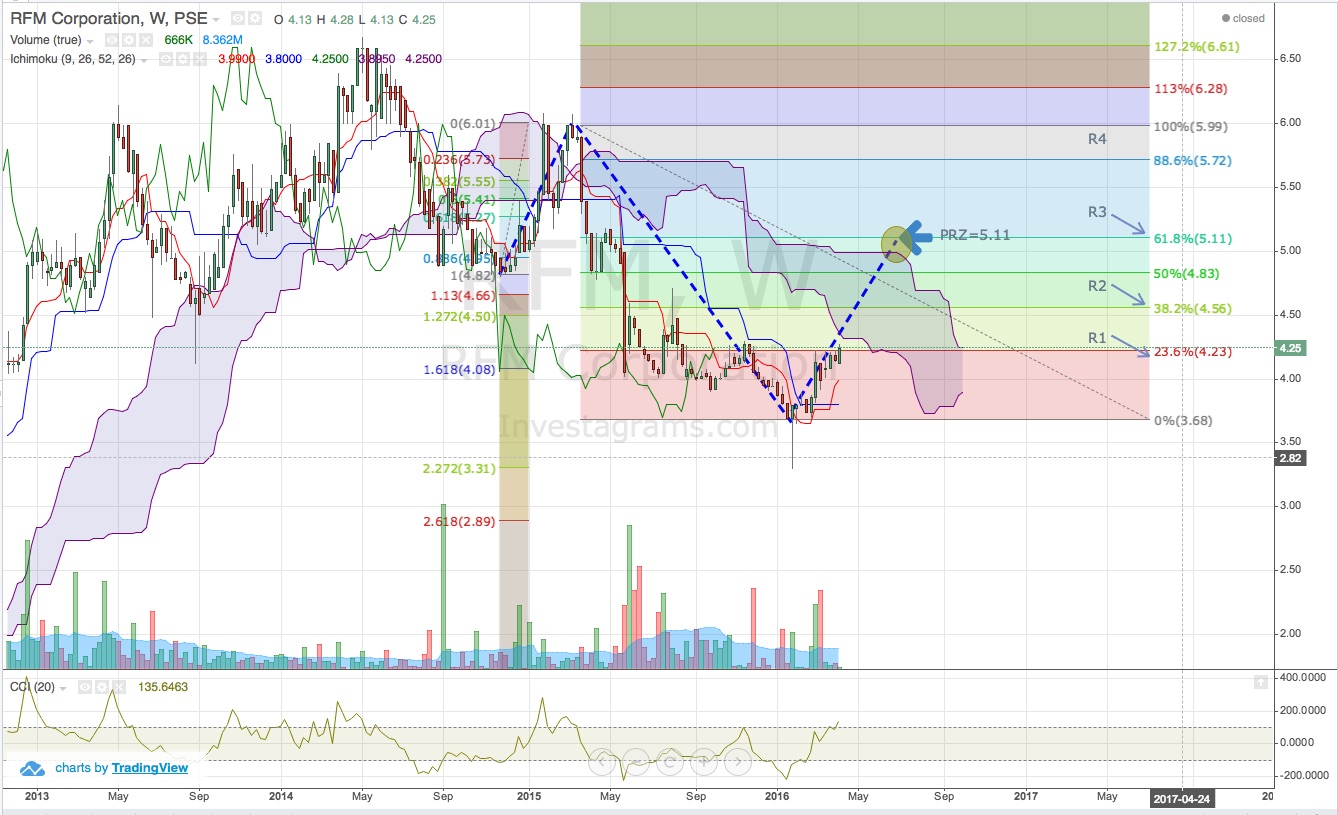Remove the Ichimoku indicator with its X button
The height and width of the screenshot is (815, 1338).
click(x=198, y=59)
